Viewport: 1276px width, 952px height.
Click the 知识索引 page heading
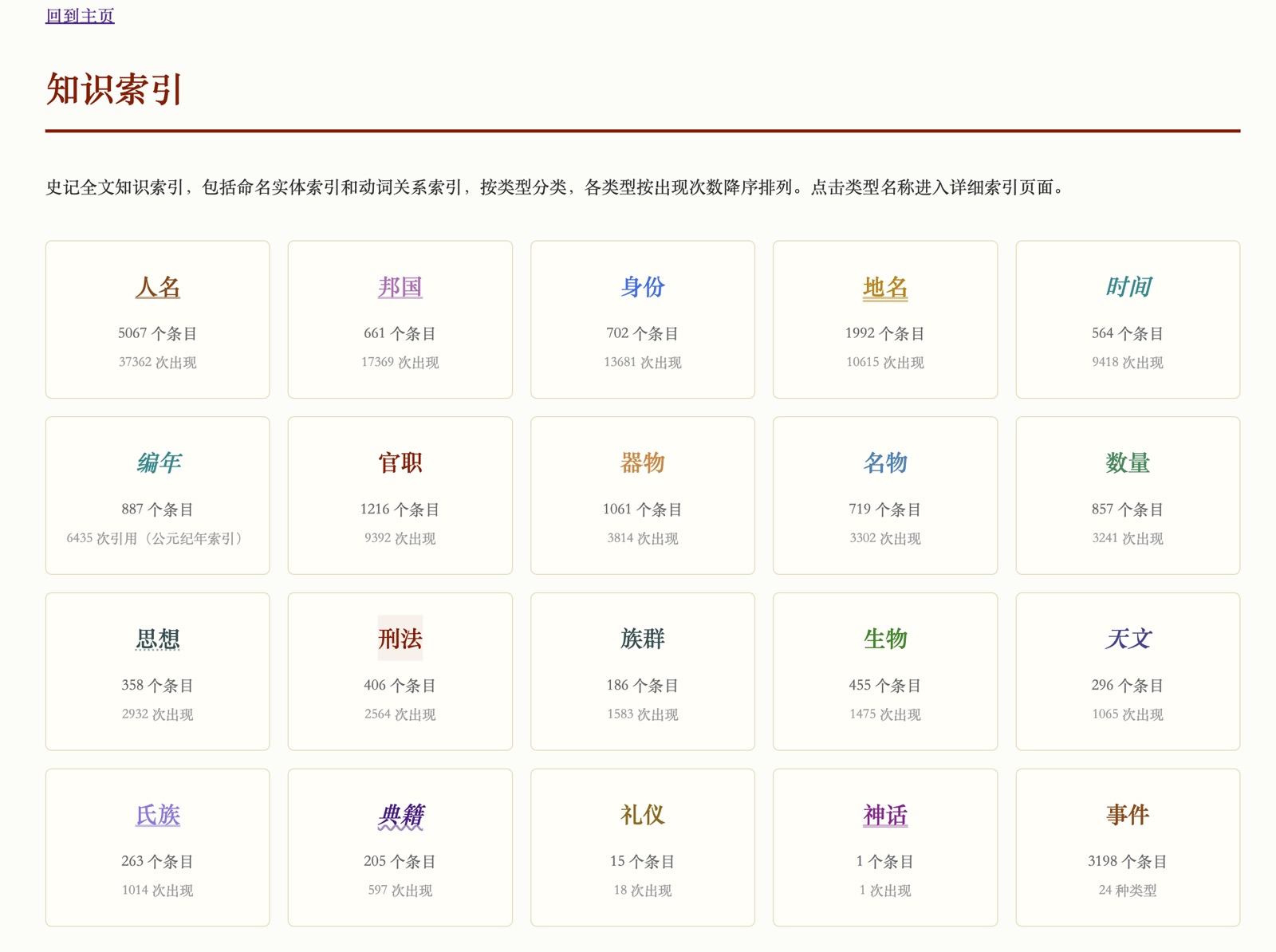(115, 89)
